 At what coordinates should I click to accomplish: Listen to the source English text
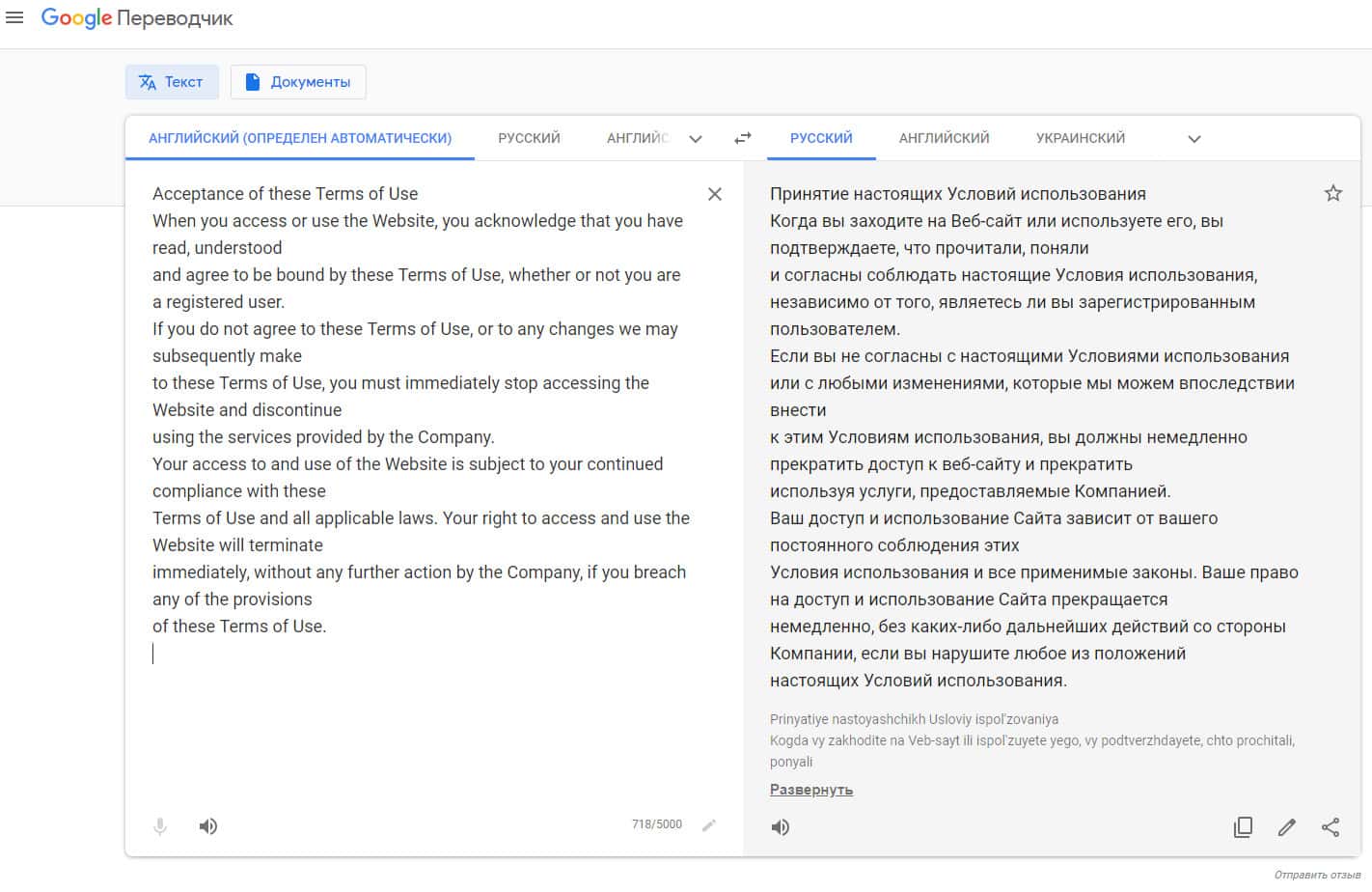208,826
